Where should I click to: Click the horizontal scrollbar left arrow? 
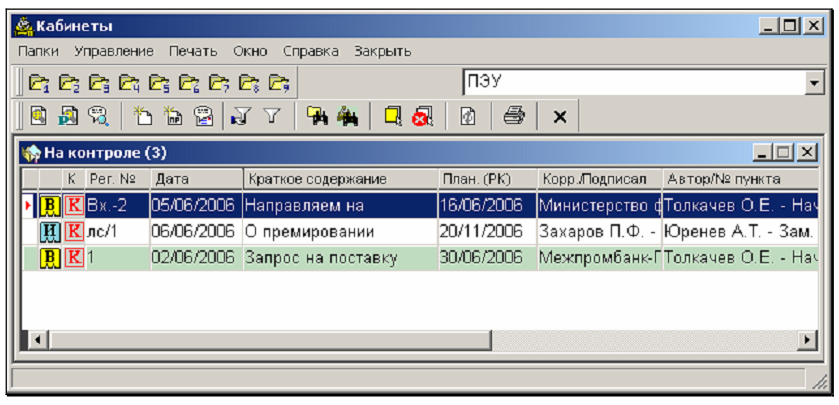(x=37, y=339)
